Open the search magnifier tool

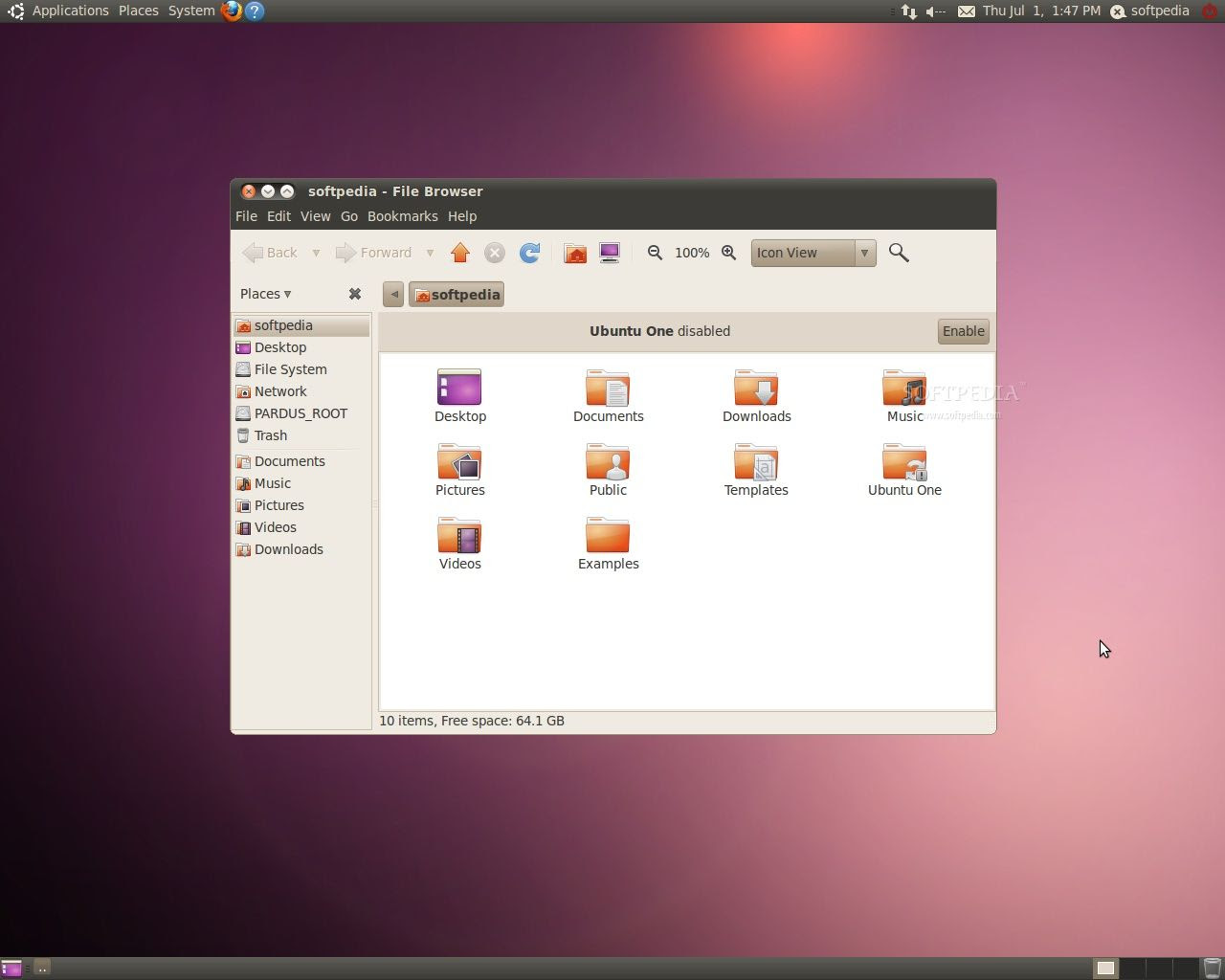click(899, 253)
